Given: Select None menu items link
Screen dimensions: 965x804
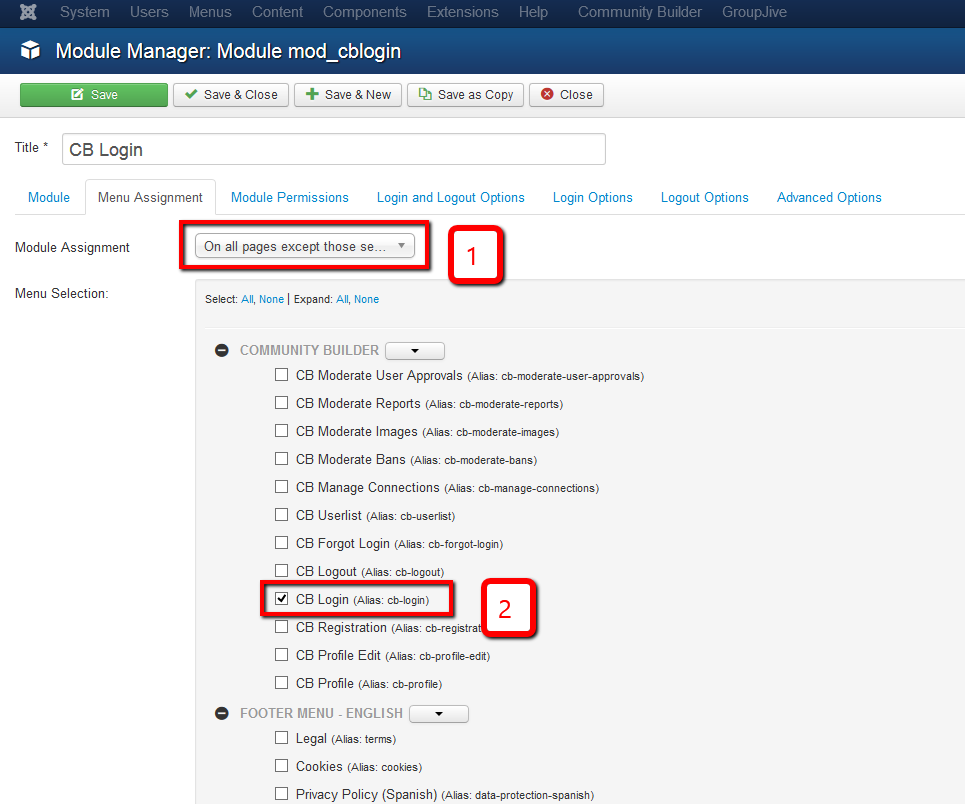Looking at the screenshot, I should 271,299.
